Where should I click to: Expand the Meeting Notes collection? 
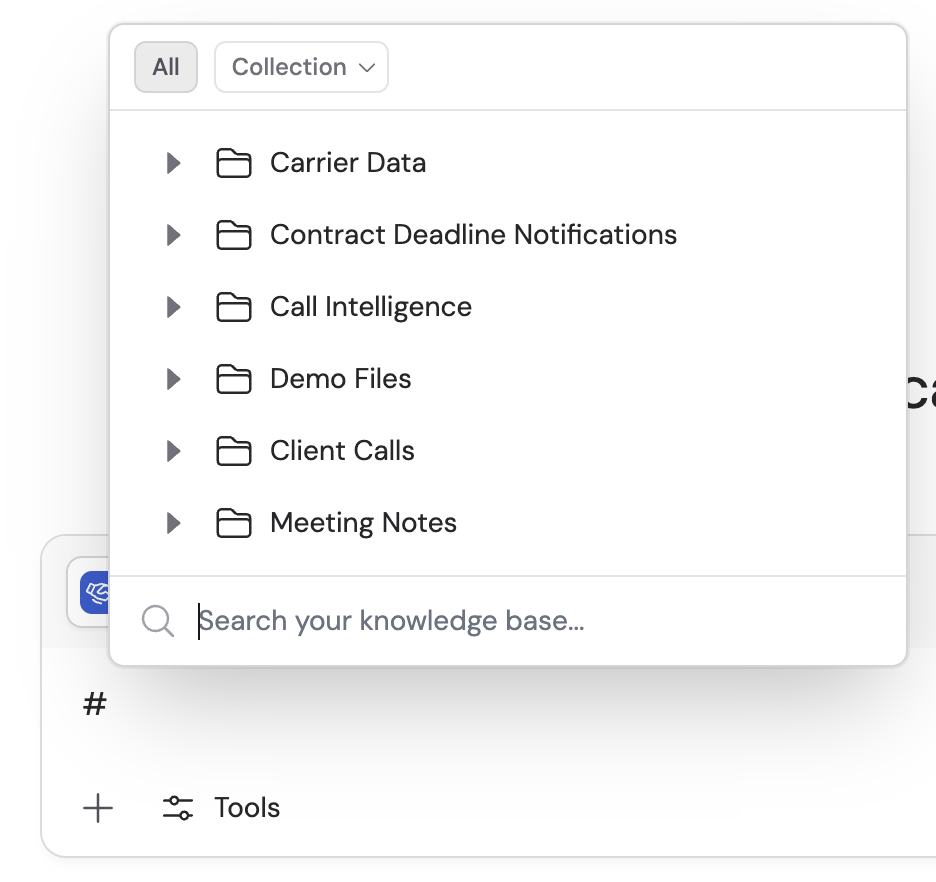pyautogui.click(x=174, y=523)
